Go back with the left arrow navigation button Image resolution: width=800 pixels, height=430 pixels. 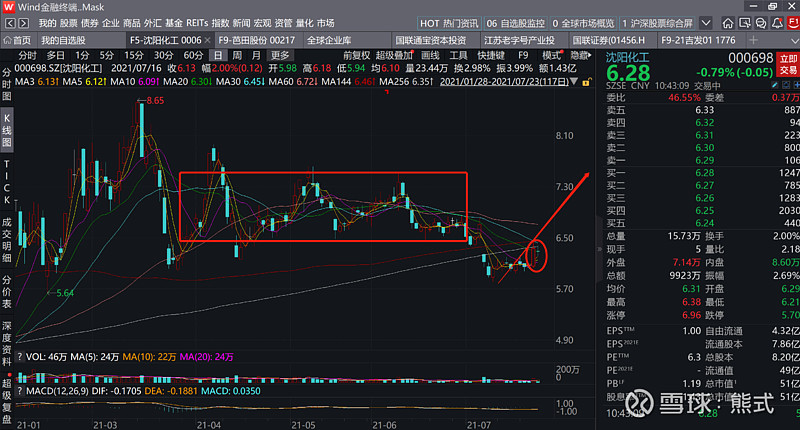[10, 23]
